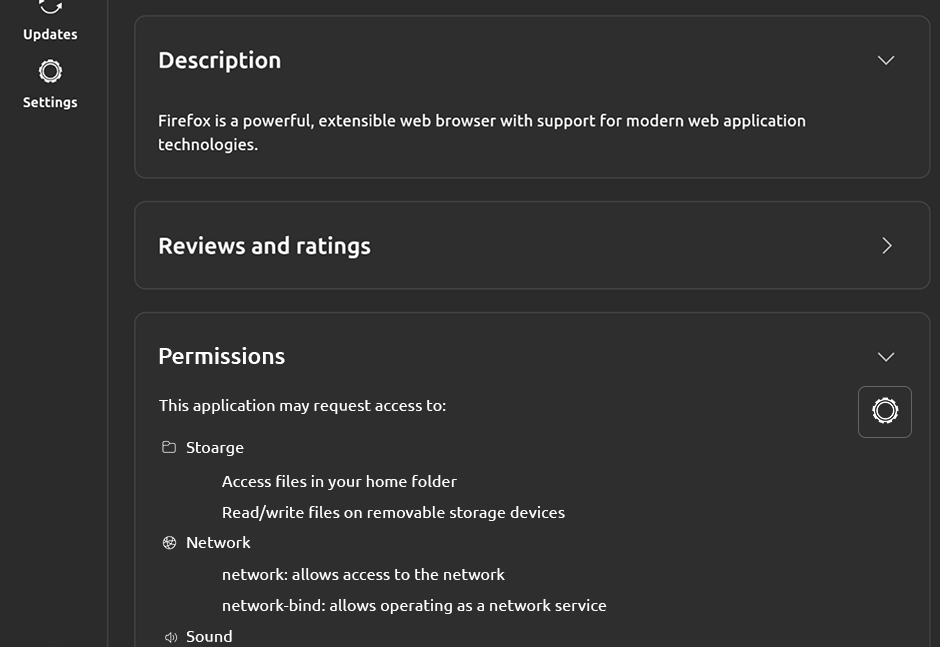This screenshot has width=940, height=647.
Task: Open Reviews and ratings details
Action: click(x=886, y=245)
